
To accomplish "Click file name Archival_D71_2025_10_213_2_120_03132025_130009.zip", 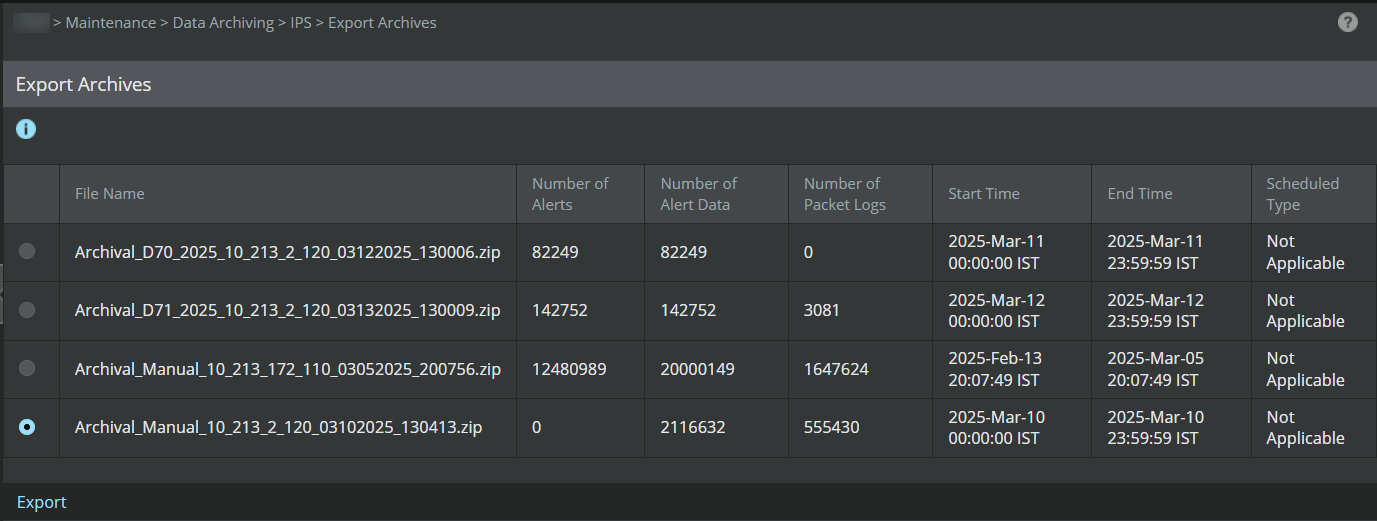I will (x=288, y=310).
